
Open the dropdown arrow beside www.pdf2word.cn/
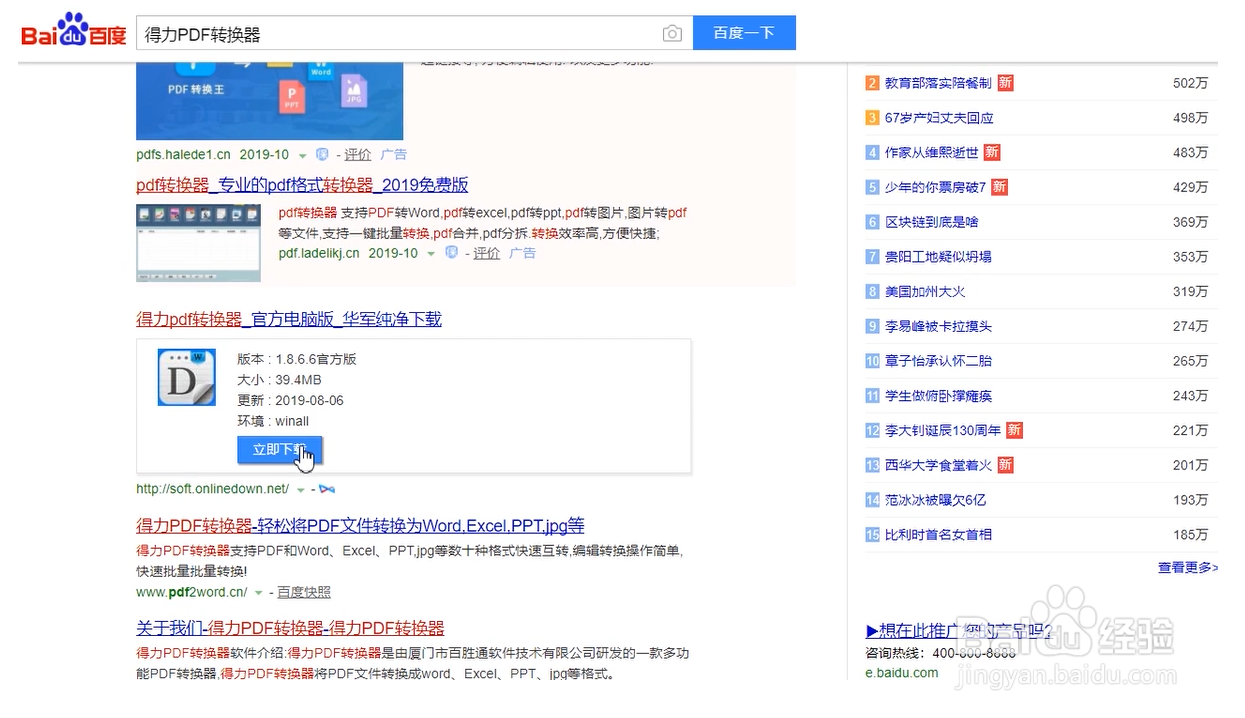pos(259,592)
